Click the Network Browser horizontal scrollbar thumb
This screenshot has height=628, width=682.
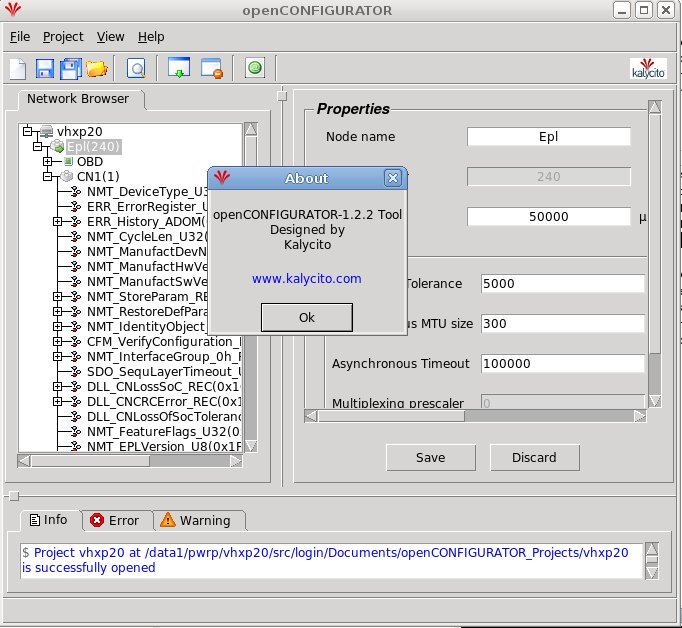pos(90,461)
